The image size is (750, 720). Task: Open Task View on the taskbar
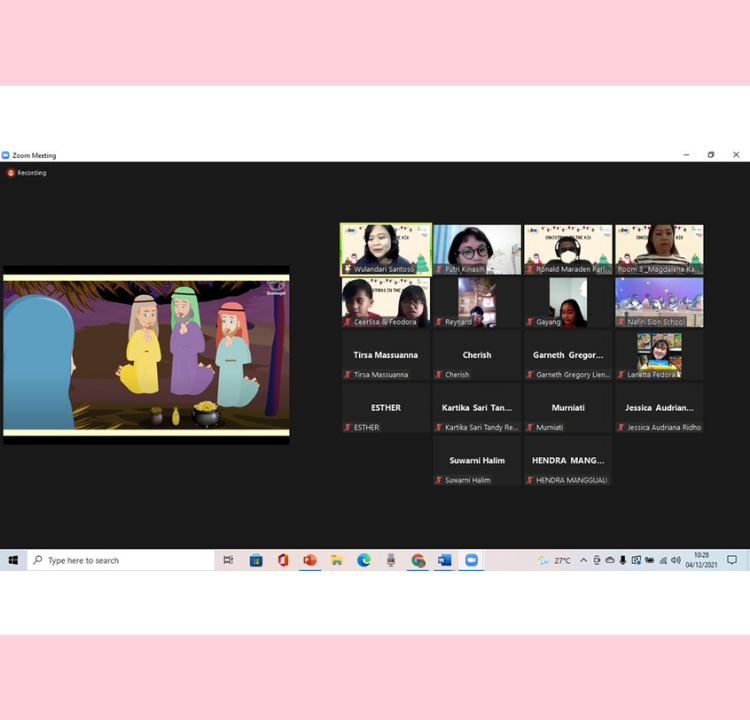(x=228, y=560)
